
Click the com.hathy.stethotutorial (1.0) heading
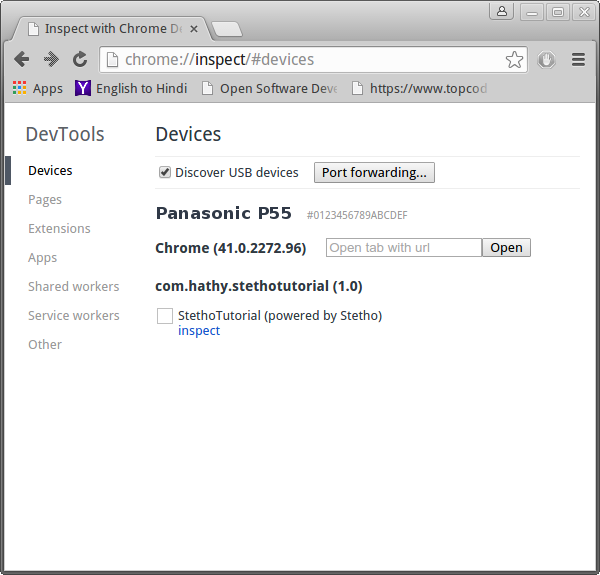[259, 286]
